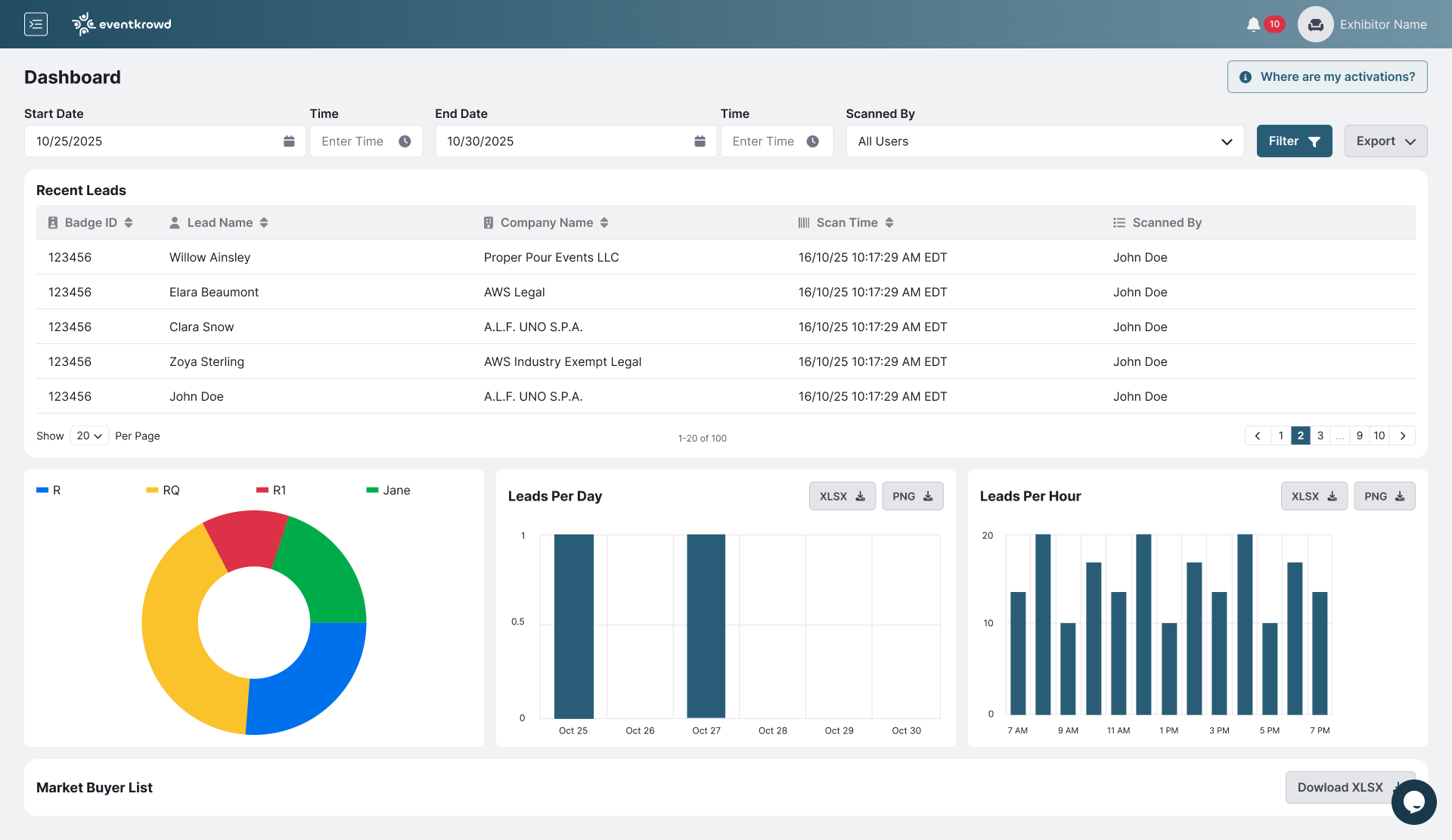Sort leads by Scan Time
1452x840 pixels.
click(x=889, y=222)
